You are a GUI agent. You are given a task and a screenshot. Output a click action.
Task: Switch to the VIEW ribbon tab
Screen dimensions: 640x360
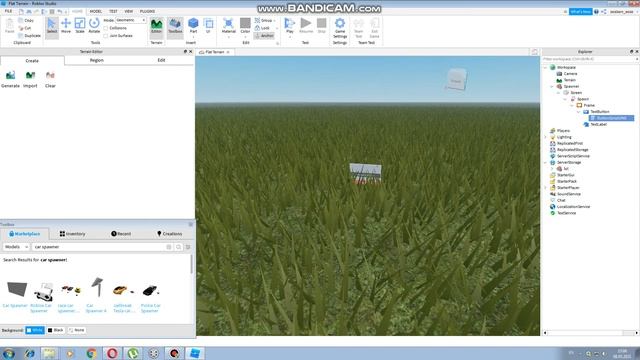[129, 11]
